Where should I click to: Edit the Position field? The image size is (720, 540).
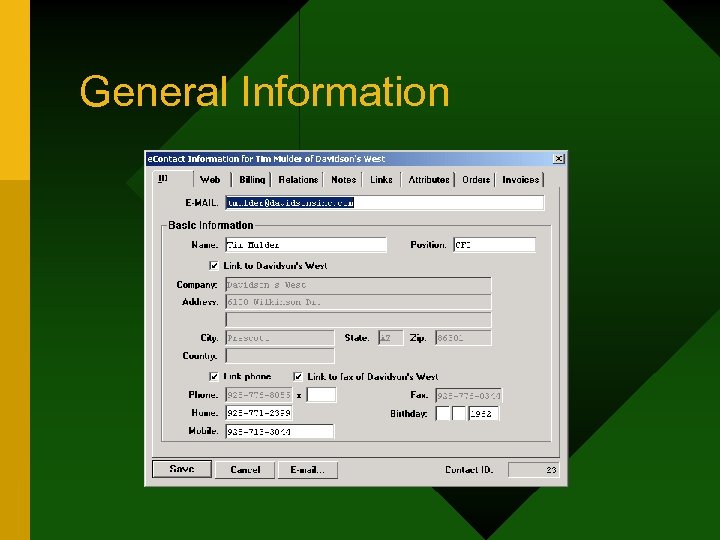point(494,245)
